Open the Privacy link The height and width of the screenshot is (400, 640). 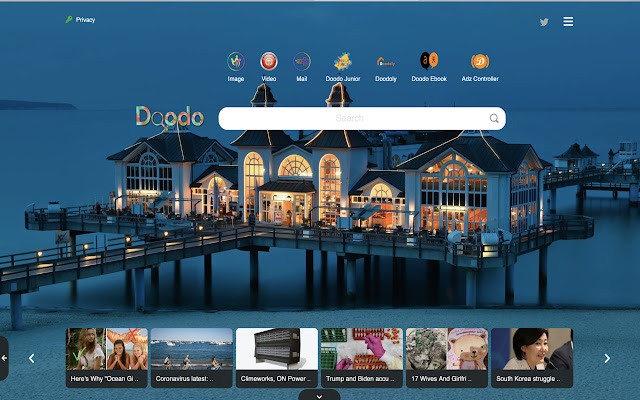click(x=85, y=20)
